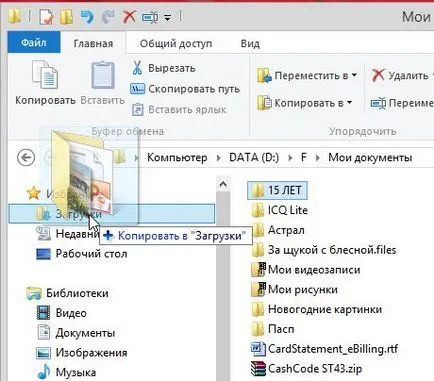Viewport: 434px width, 381px height.
Task: Click the Rename icon in quick access toolbar
Action: pyautogui.click(x=150, y=17)
